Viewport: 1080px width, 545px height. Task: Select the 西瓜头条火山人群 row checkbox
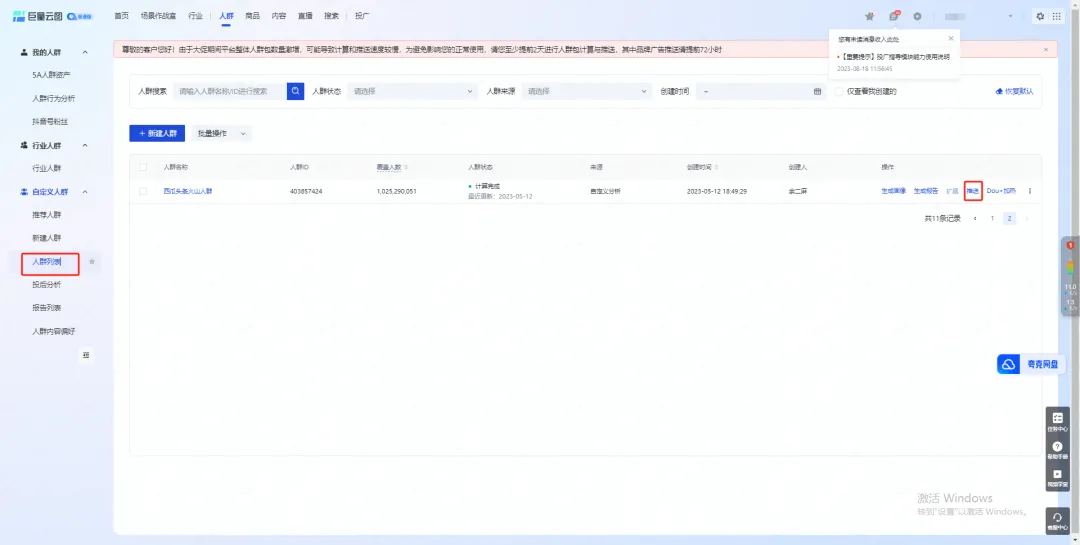click(143, 191)
